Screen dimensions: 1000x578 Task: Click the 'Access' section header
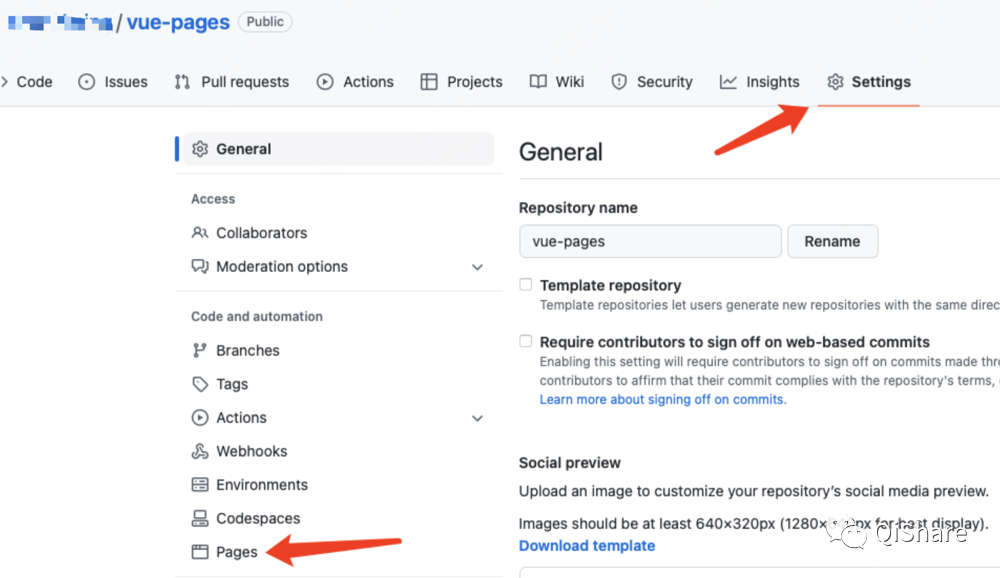pos(213,199)
